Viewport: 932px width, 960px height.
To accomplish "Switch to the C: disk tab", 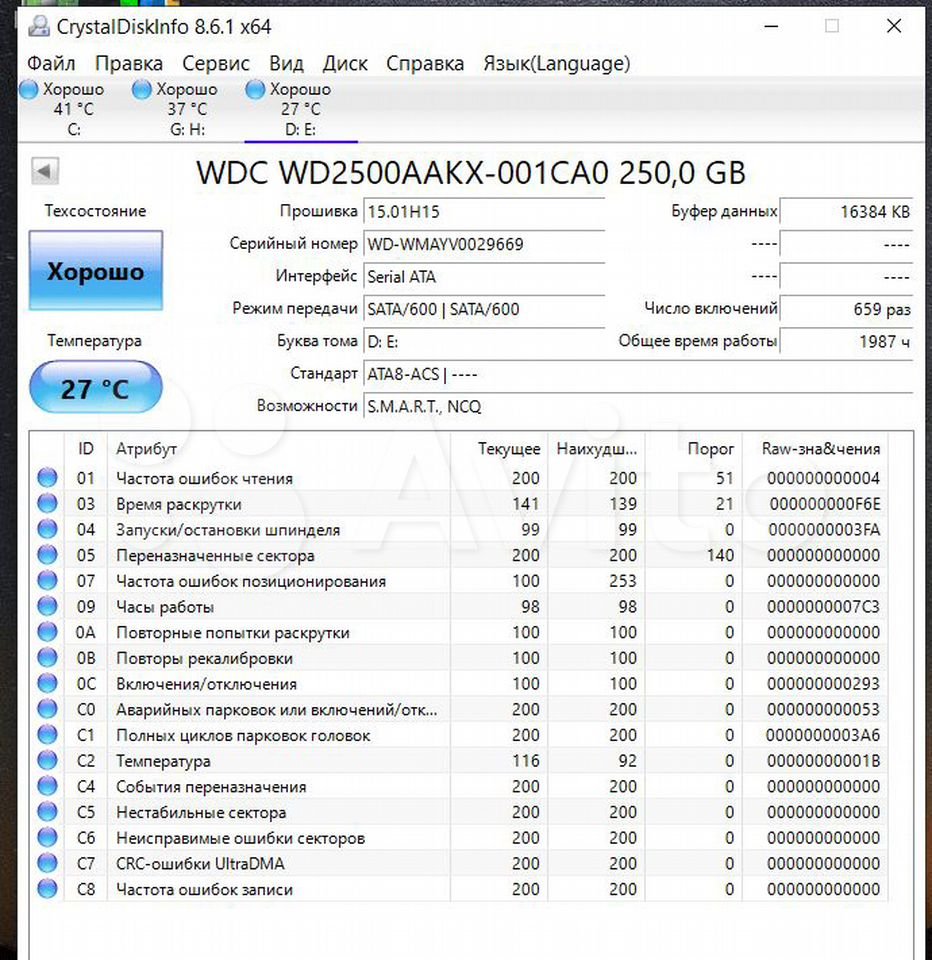I will click(73, 110).
